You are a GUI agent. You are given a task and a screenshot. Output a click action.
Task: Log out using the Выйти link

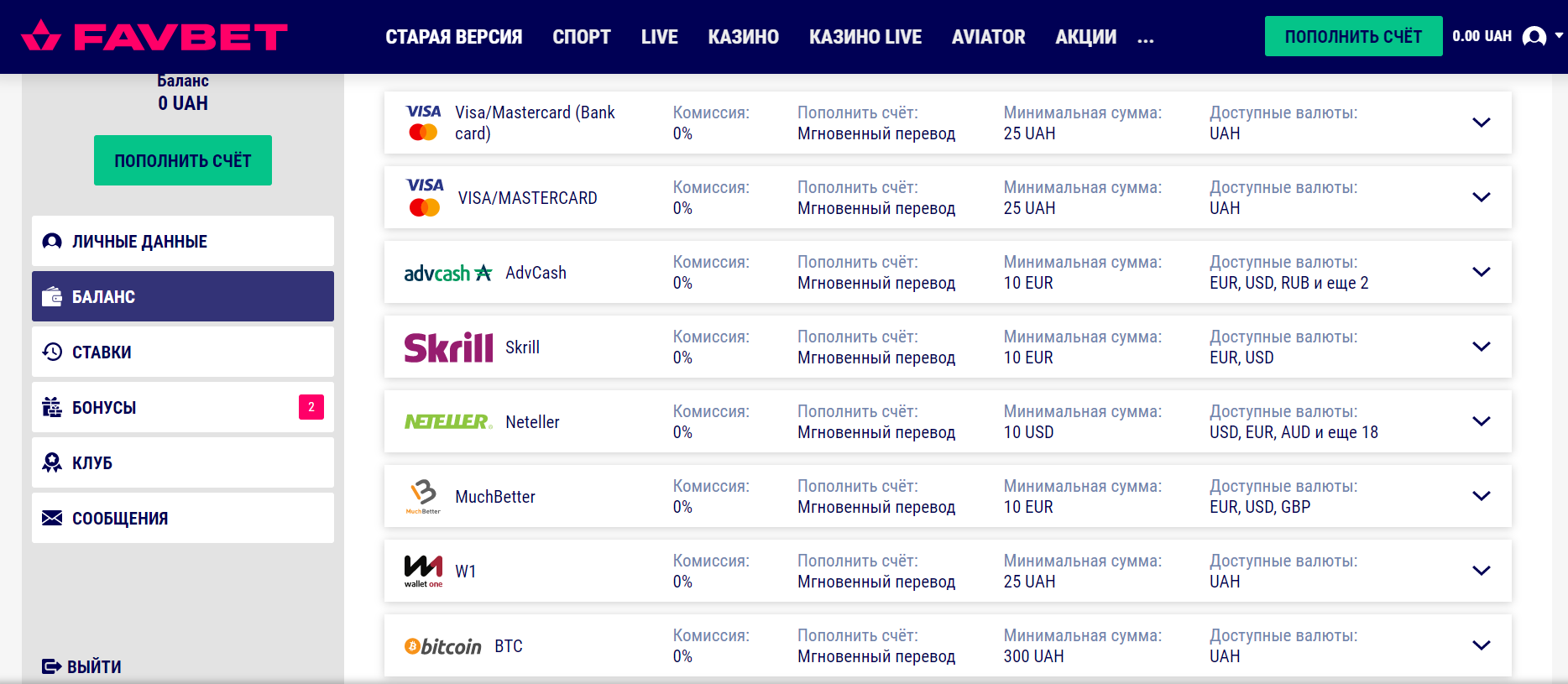[x=82, y=666]
